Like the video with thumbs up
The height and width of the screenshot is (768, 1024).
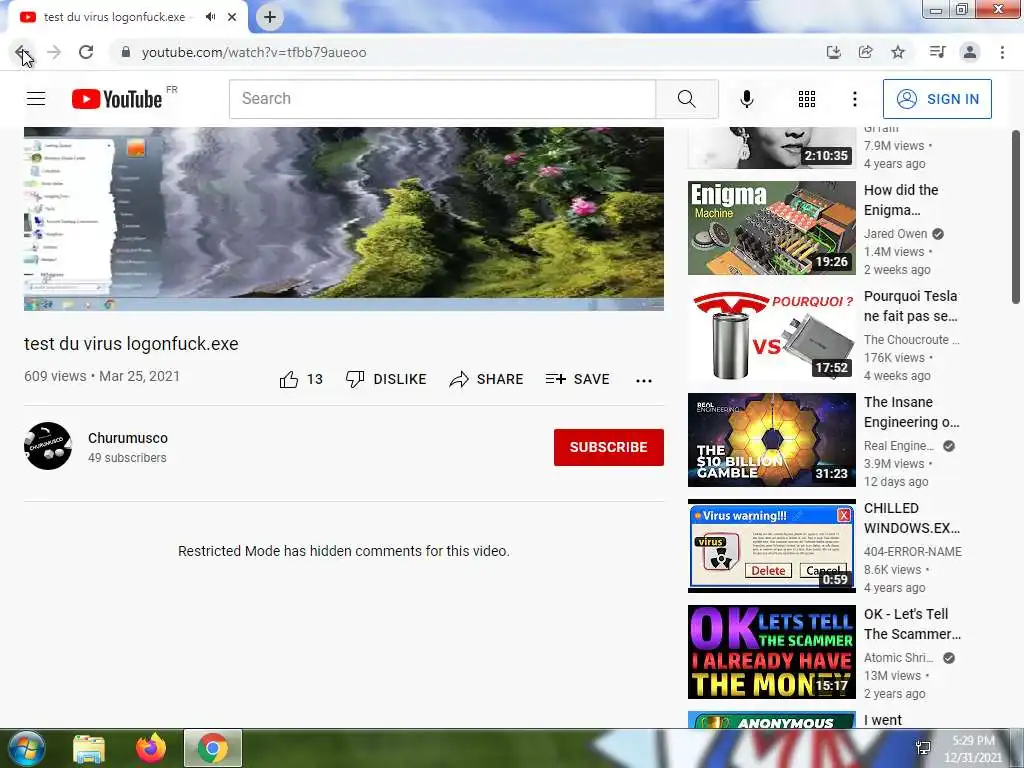pyautogui.click(x=301, y=379)
